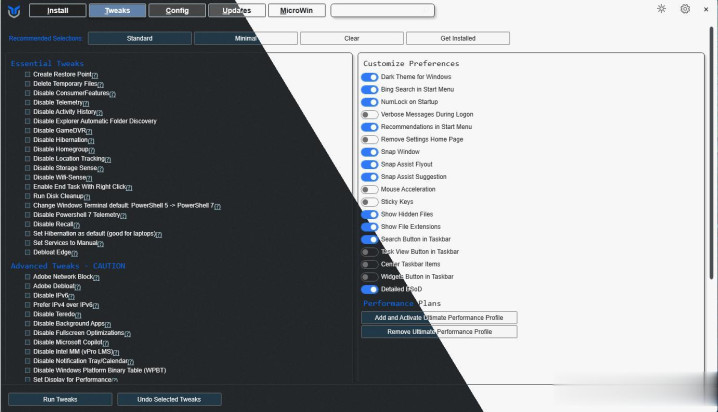Enable the Disable Activity History checkbox
718x412 pixels.
pyautogui.click(x=28, y=112)
